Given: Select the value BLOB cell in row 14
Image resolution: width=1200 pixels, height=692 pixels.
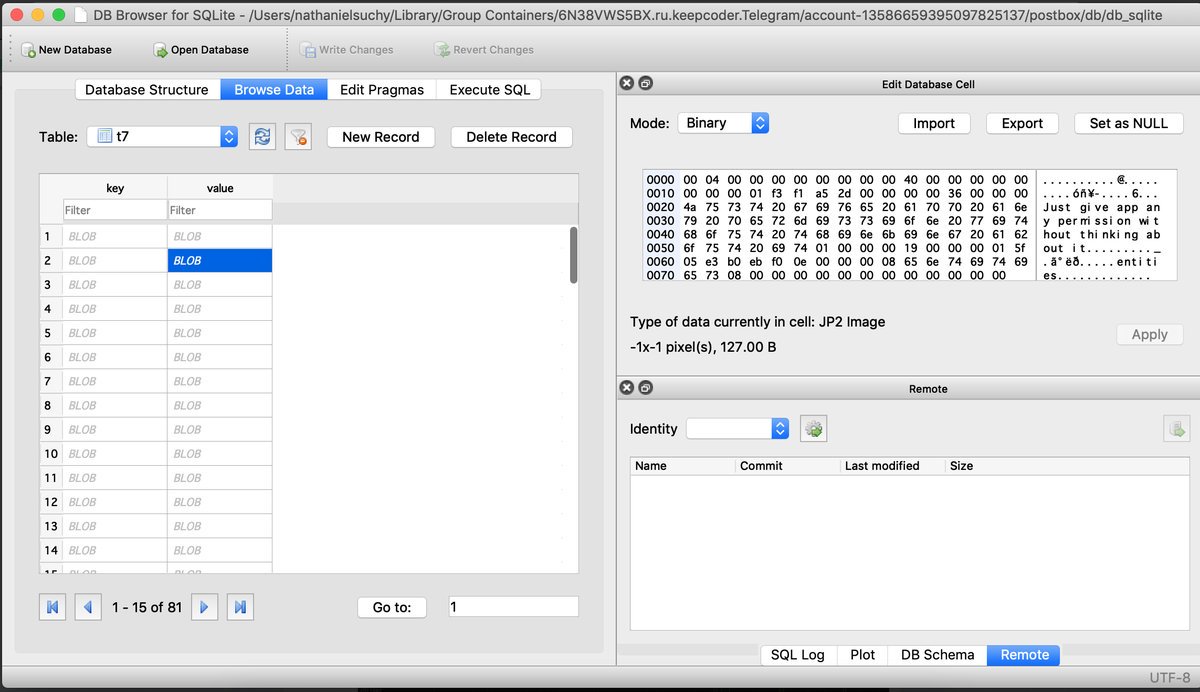Looking at the screenshot, I should pyautogui.click(x=220, y=550).
